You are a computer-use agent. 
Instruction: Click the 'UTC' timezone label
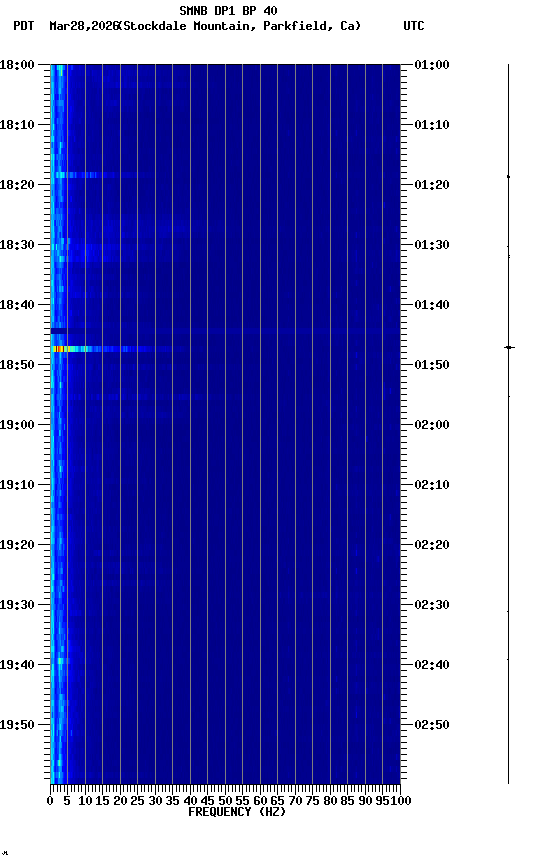(414, 26)
